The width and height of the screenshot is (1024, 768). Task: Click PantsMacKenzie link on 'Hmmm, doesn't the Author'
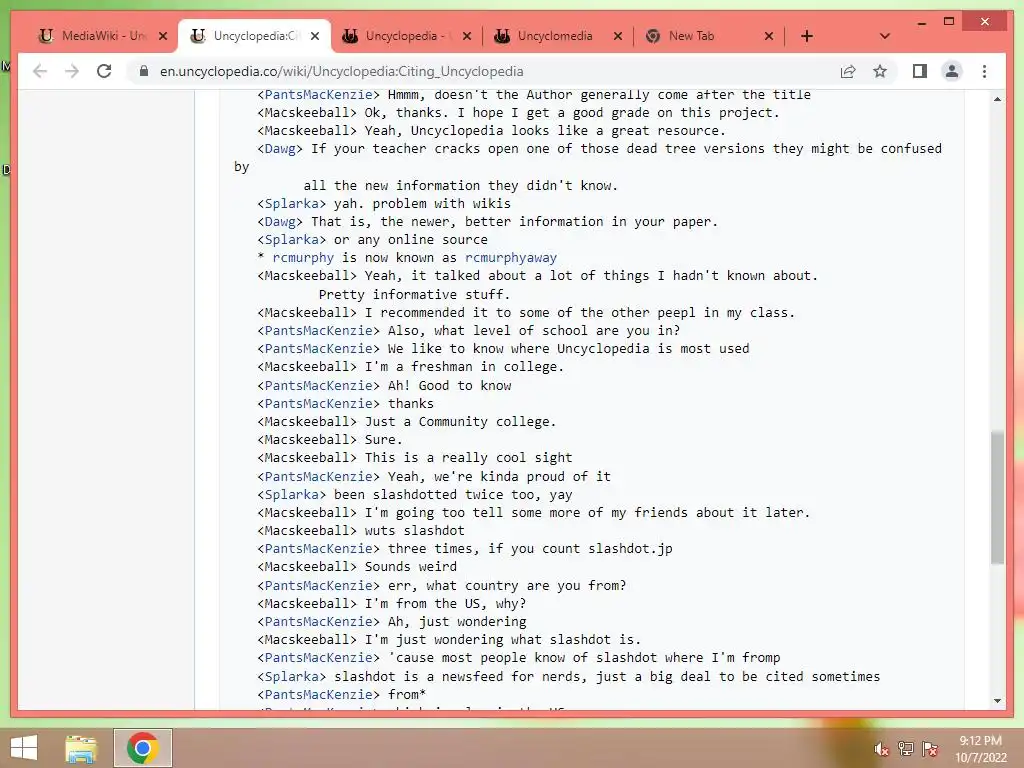pos(318,95)
